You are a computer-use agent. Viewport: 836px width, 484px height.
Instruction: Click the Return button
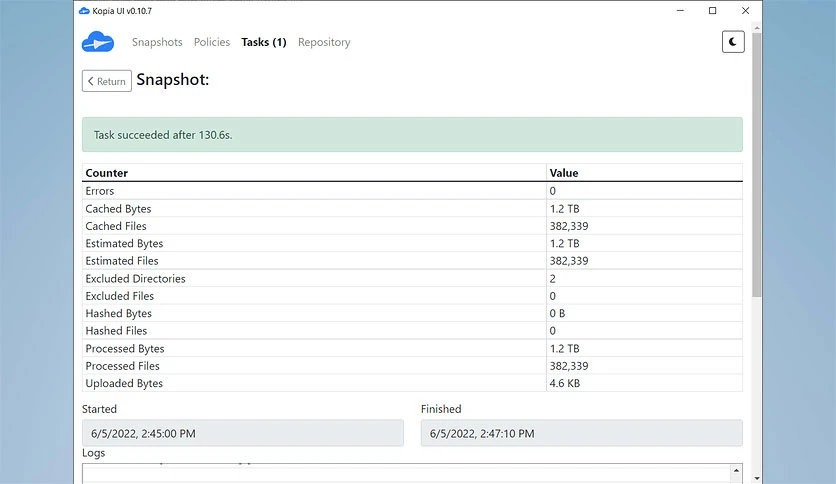click(107, 81)
